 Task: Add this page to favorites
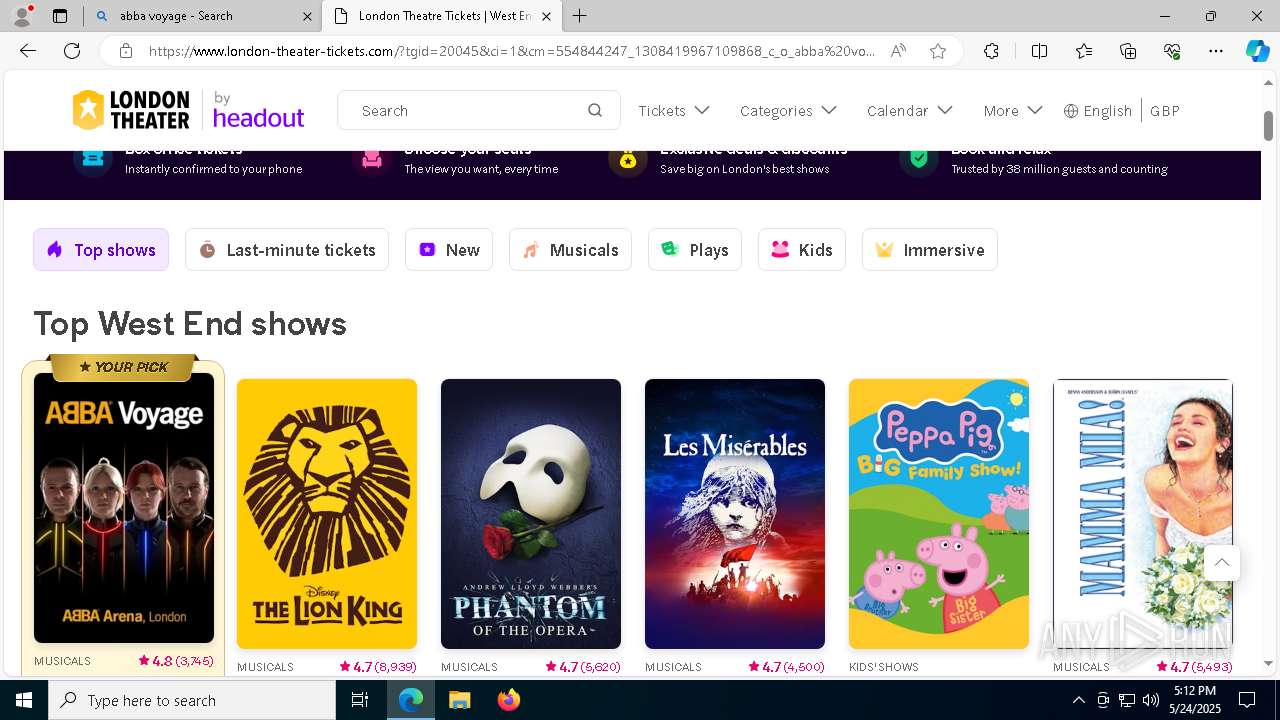tap(938, 51)
